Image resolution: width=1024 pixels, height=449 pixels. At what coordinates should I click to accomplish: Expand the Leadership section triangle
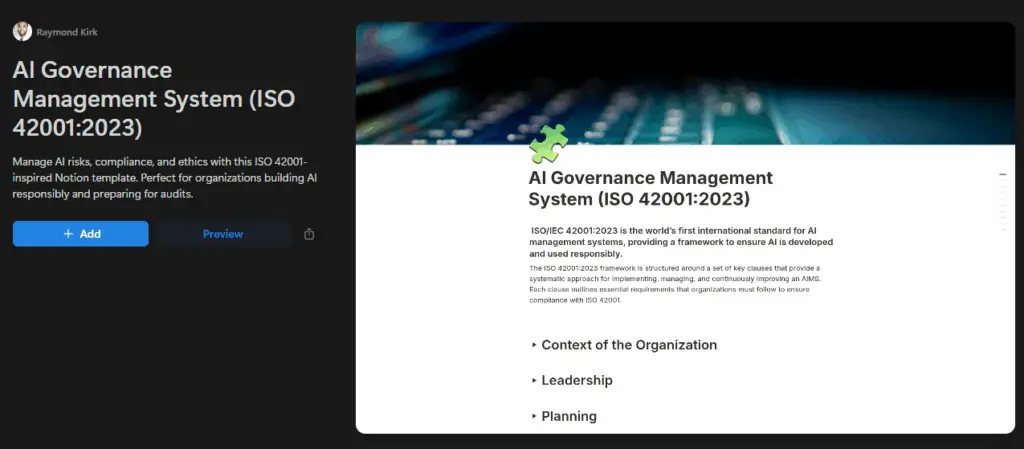pos(534,381)
